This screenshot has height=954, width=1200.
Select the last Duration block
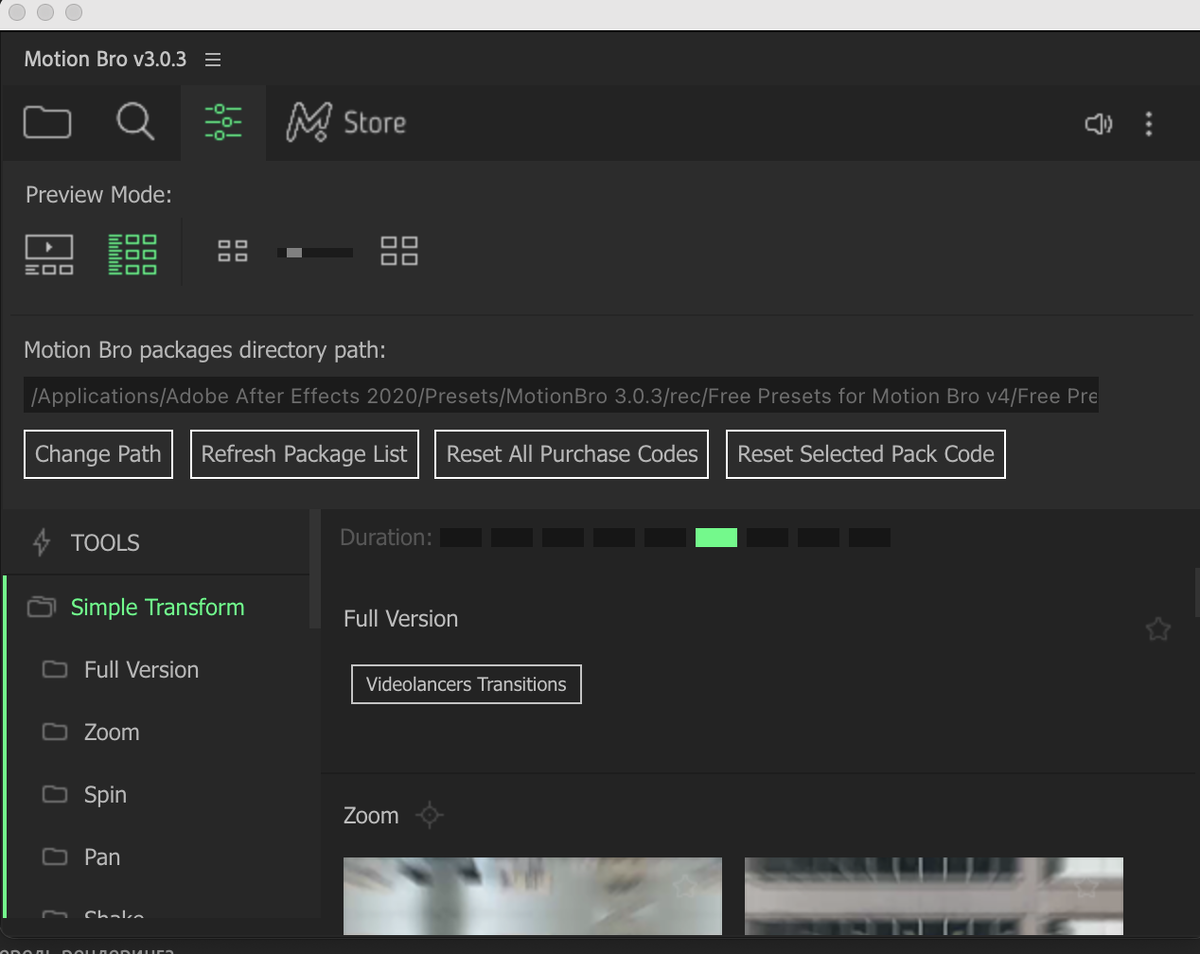click(x=869, y=538)
